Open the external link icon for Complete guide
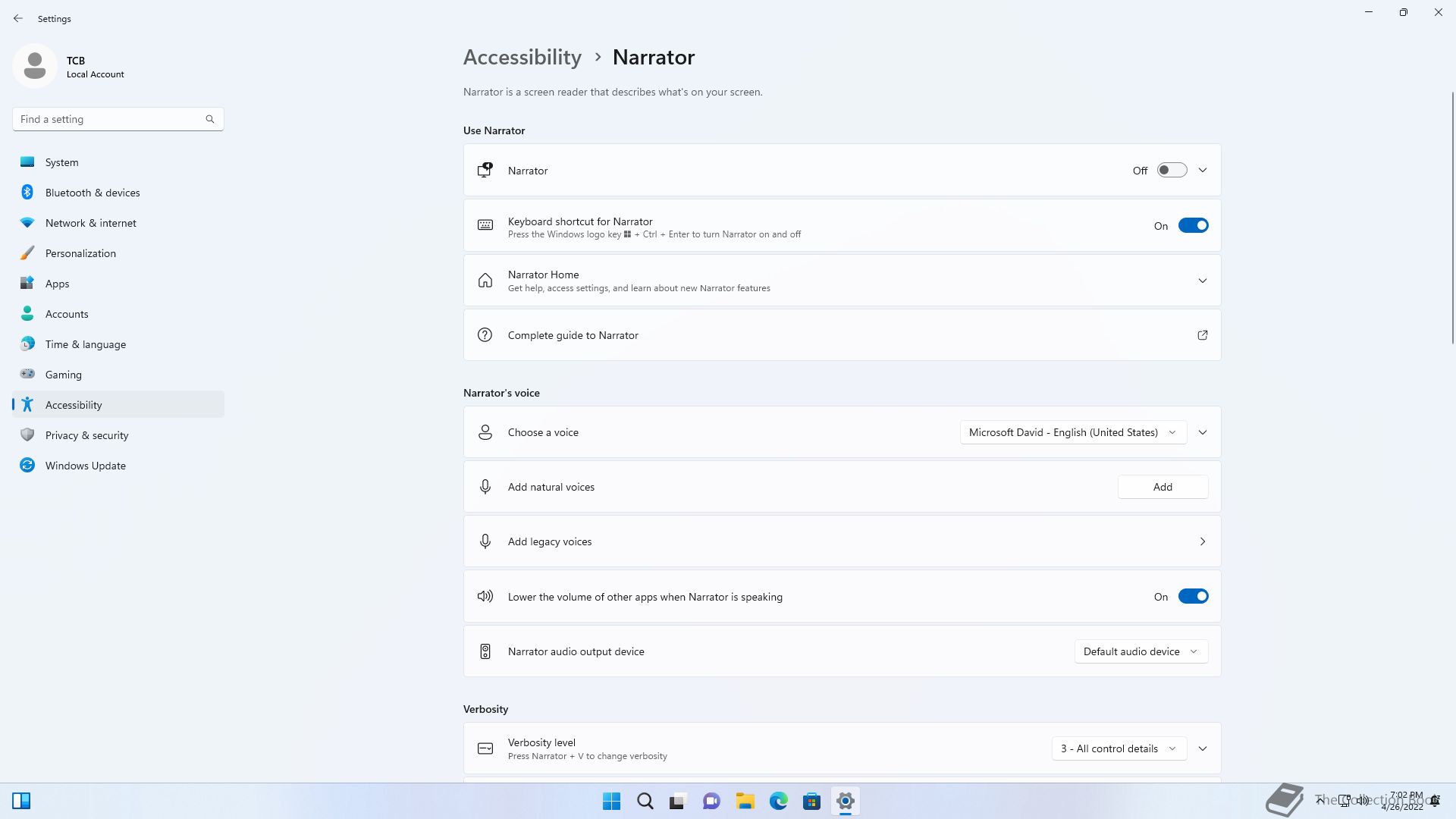 pyautogui.click(x=1203, y=335)
